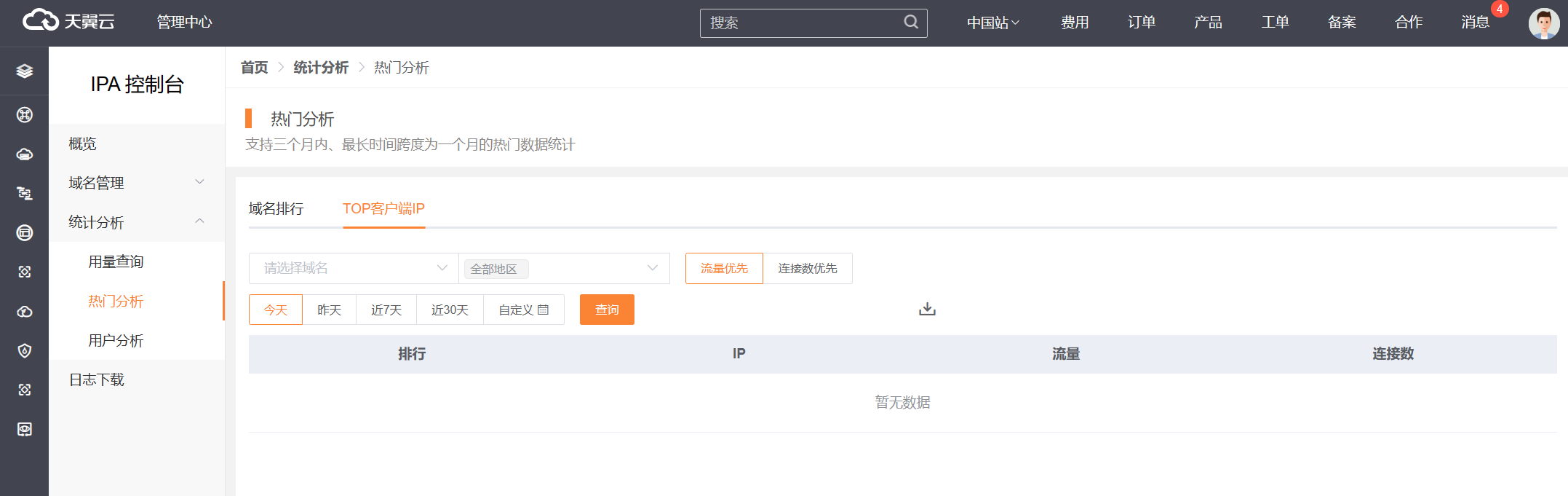Open the shield security icon in left rail
1568x496 pixels.
pyautogui.click(x=24, y=351)
